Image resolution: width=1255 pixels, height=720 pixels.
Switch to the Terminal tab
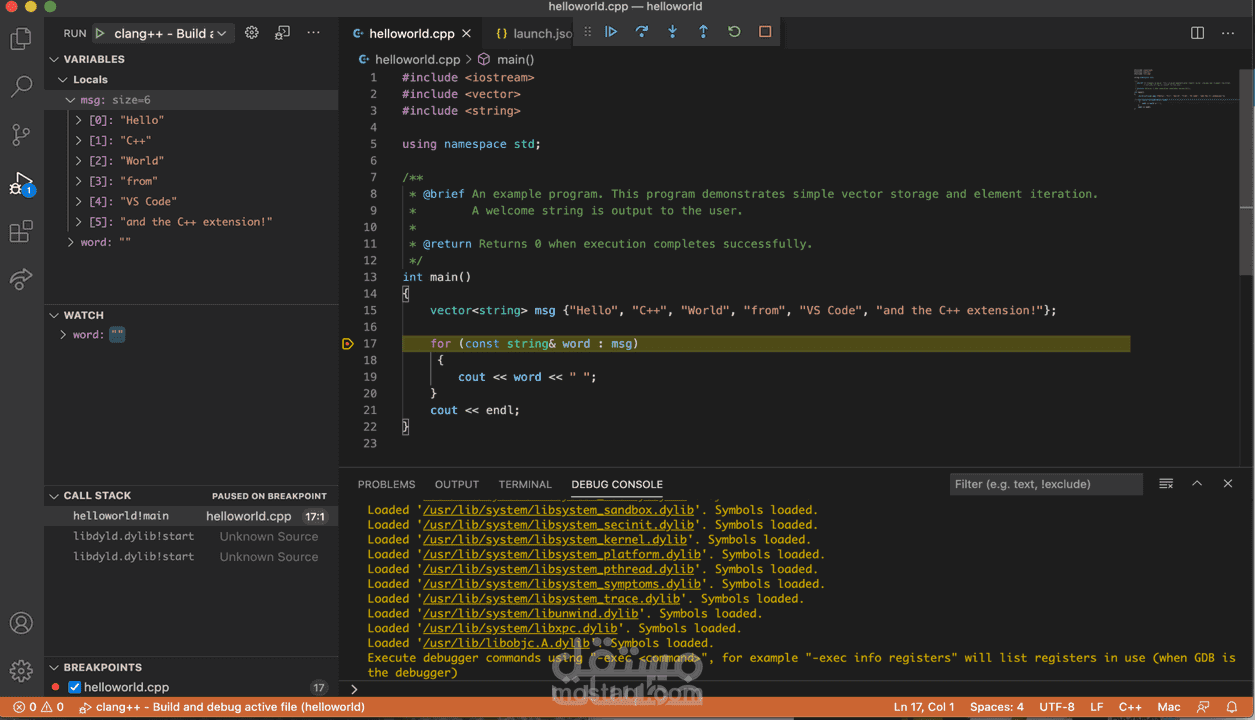tap(525, 484)
